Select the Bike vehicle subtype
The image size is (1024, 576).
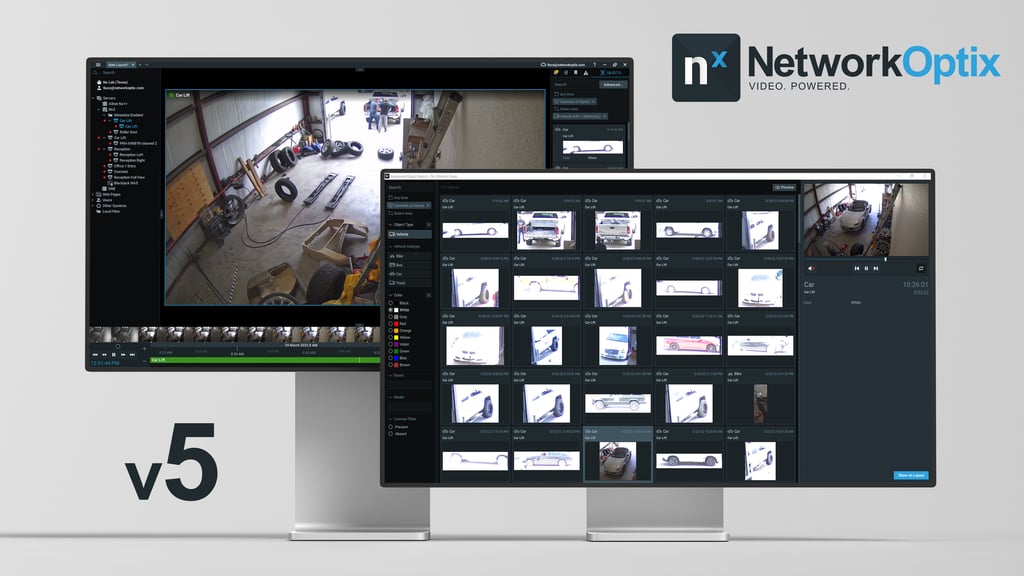(x=409, y=256)
